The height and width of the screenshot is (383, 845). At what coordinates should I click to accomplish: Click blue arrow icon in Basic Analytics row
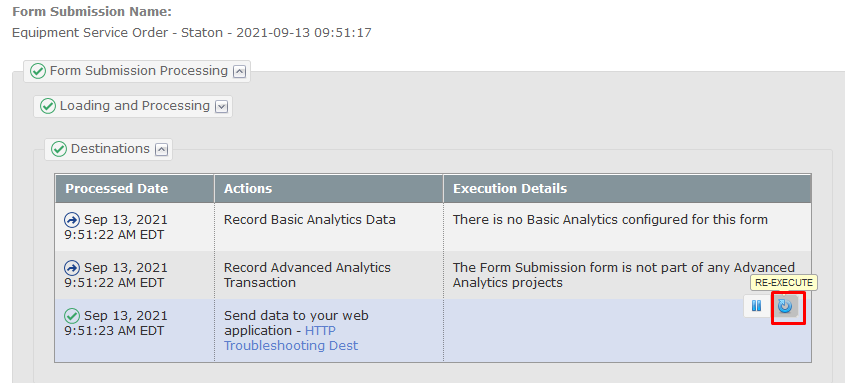coord(72,220)
